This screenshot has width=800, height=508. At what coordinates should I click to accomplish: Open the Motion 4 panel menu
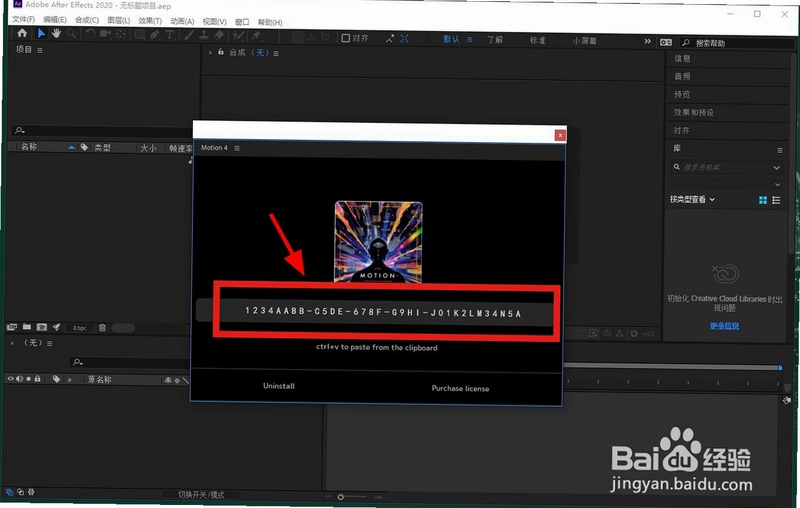point(237,148)
